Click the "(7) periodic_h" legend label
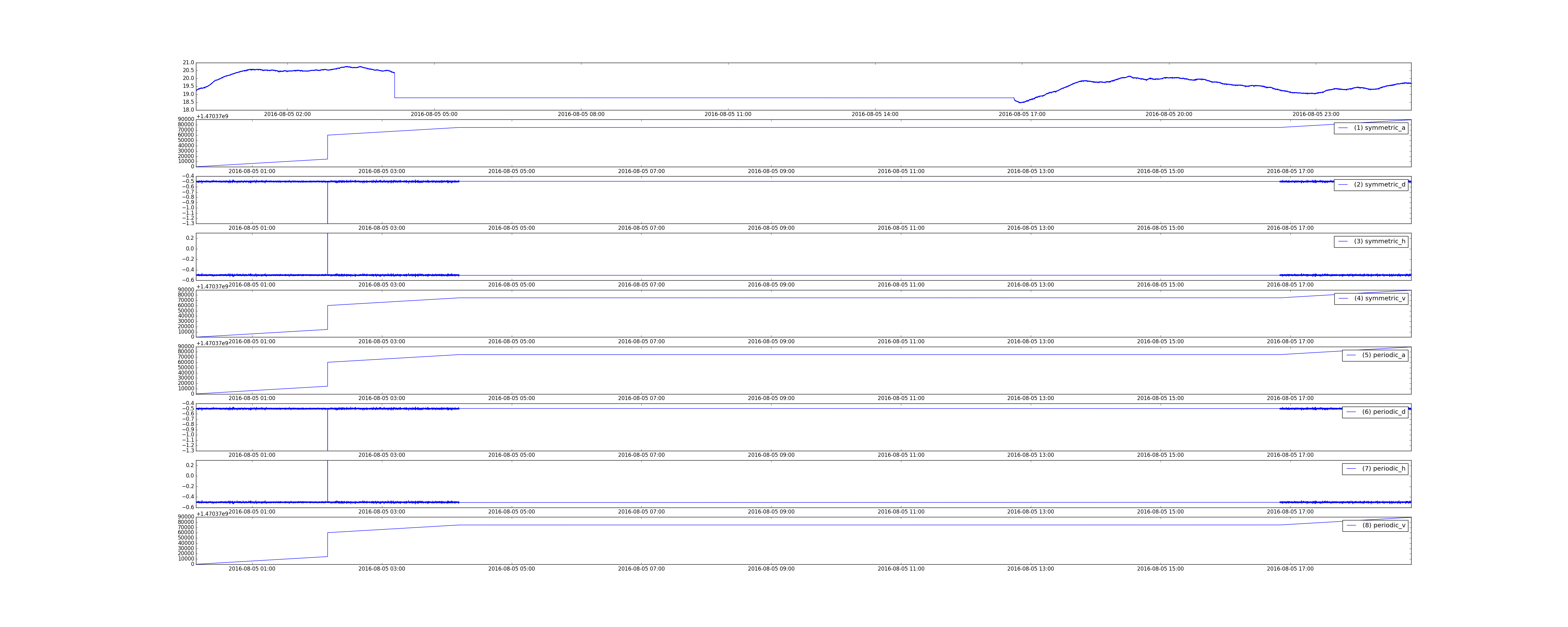Screen dimensions: 1568x627 (x=1384, y=468)
